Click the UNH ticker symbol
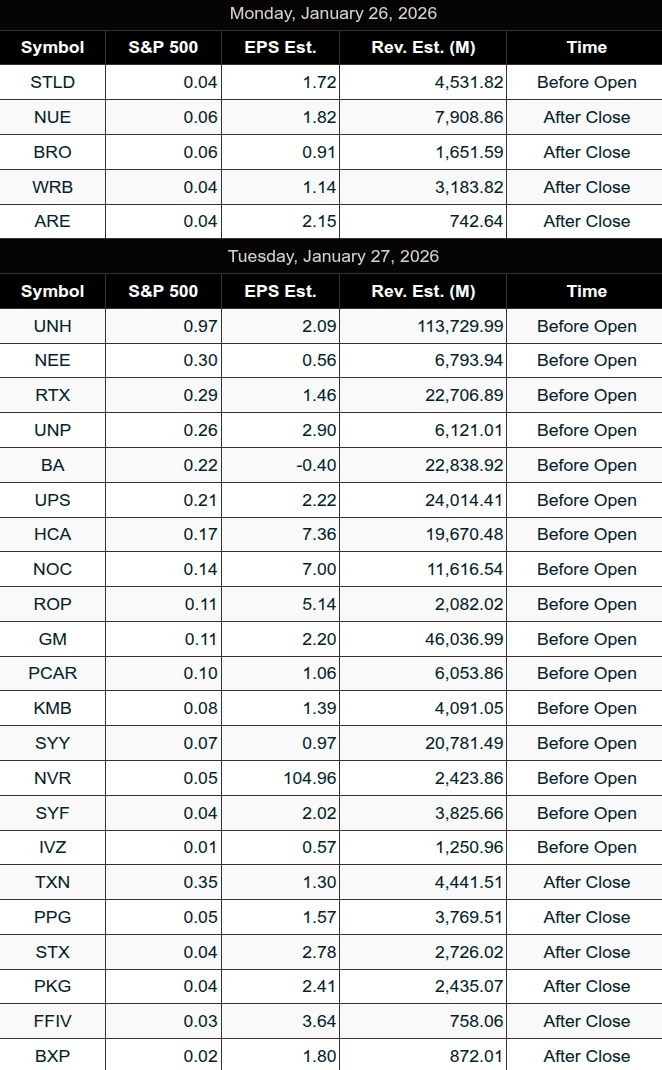The width and height of the screenshot is (662, 1070). pos(52,326)
